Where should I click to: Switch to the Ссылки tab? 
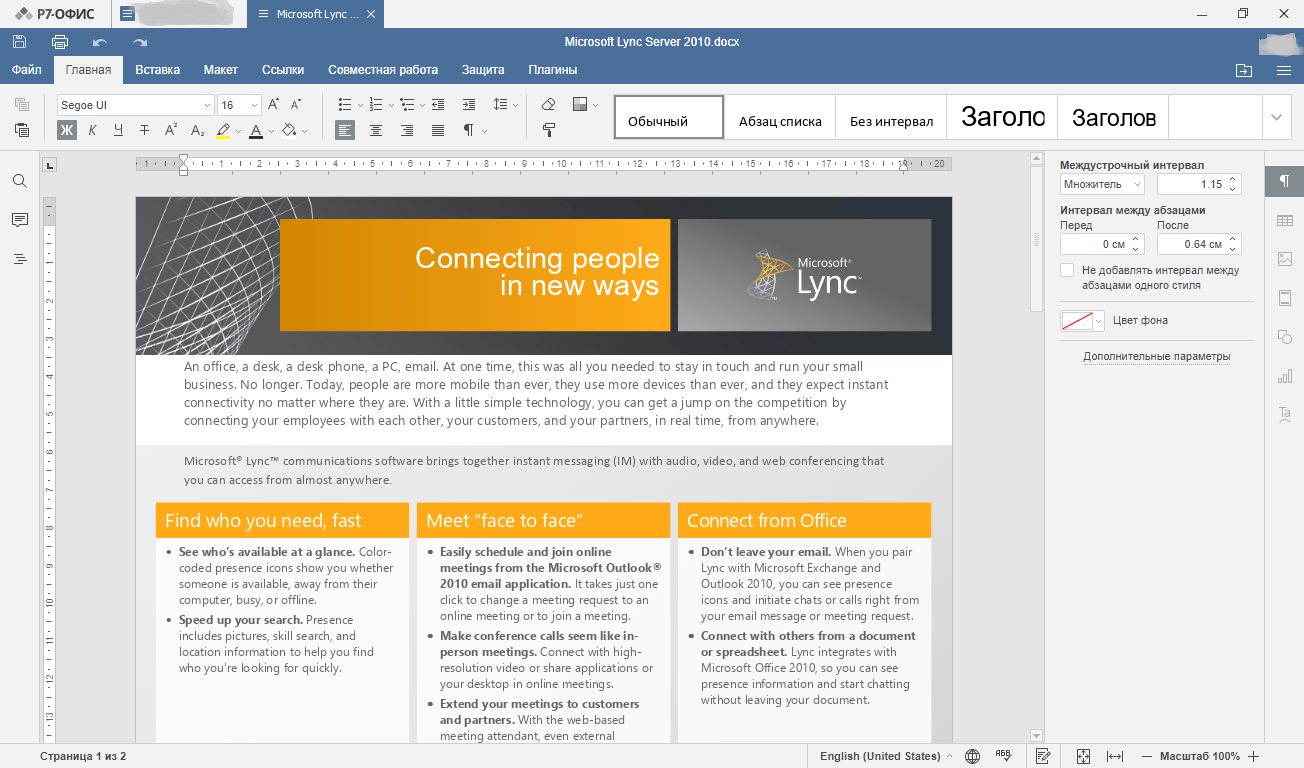point(283,70)
